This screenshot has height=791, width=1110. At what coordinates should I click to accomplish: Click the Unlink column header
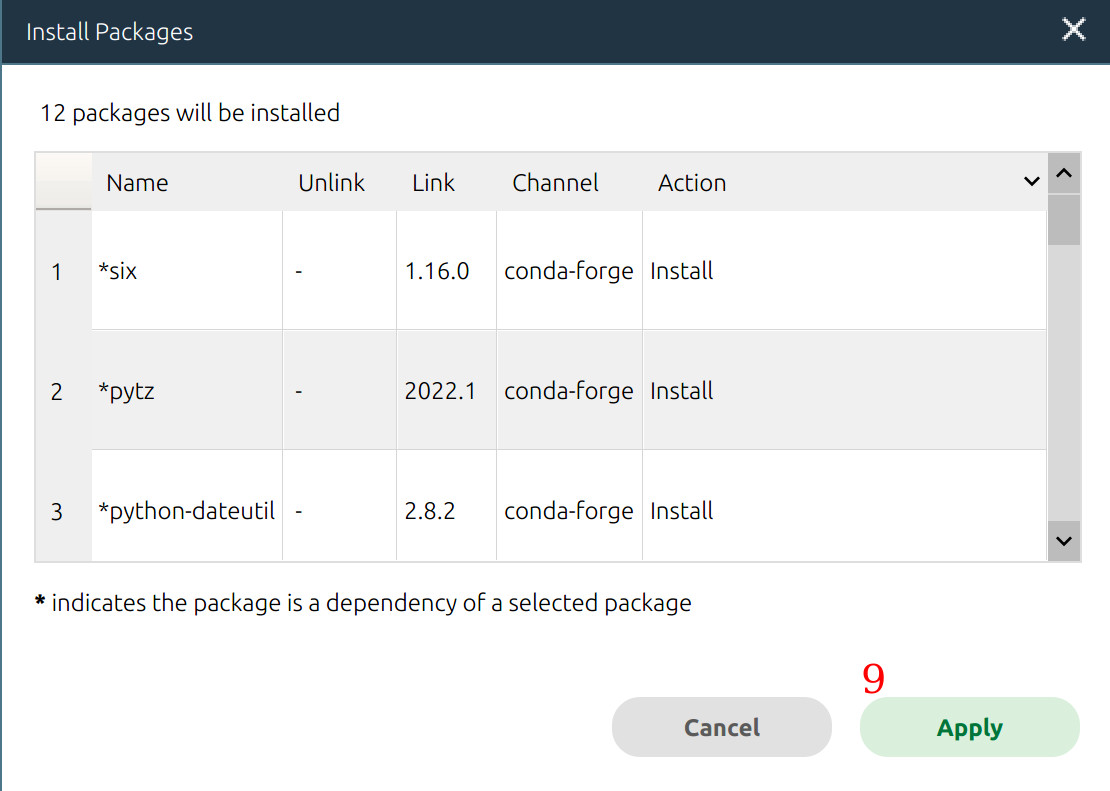tap(331, 183)
